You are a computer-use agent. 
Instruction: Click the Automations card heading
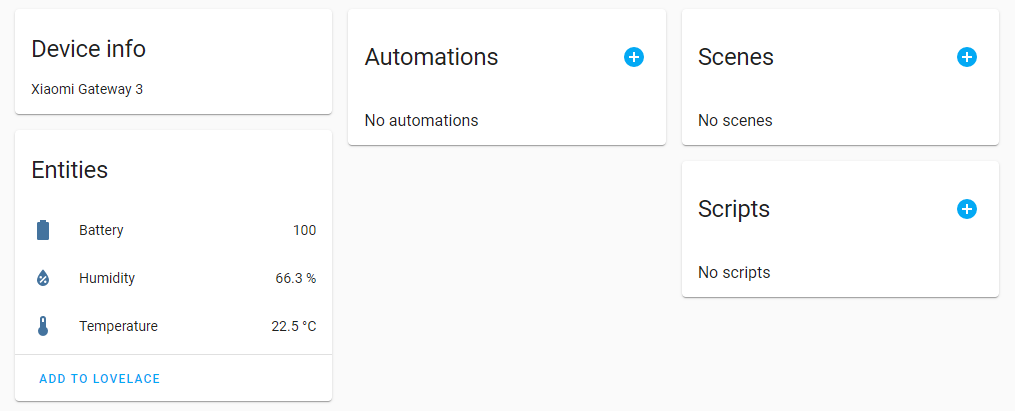pyautogui.click(x=431, y=57)
